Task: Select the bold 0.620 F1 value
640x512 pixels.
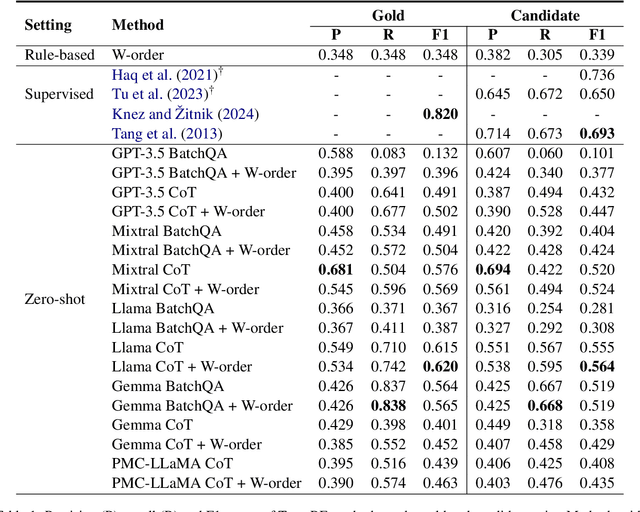Action: coord(440,367)
